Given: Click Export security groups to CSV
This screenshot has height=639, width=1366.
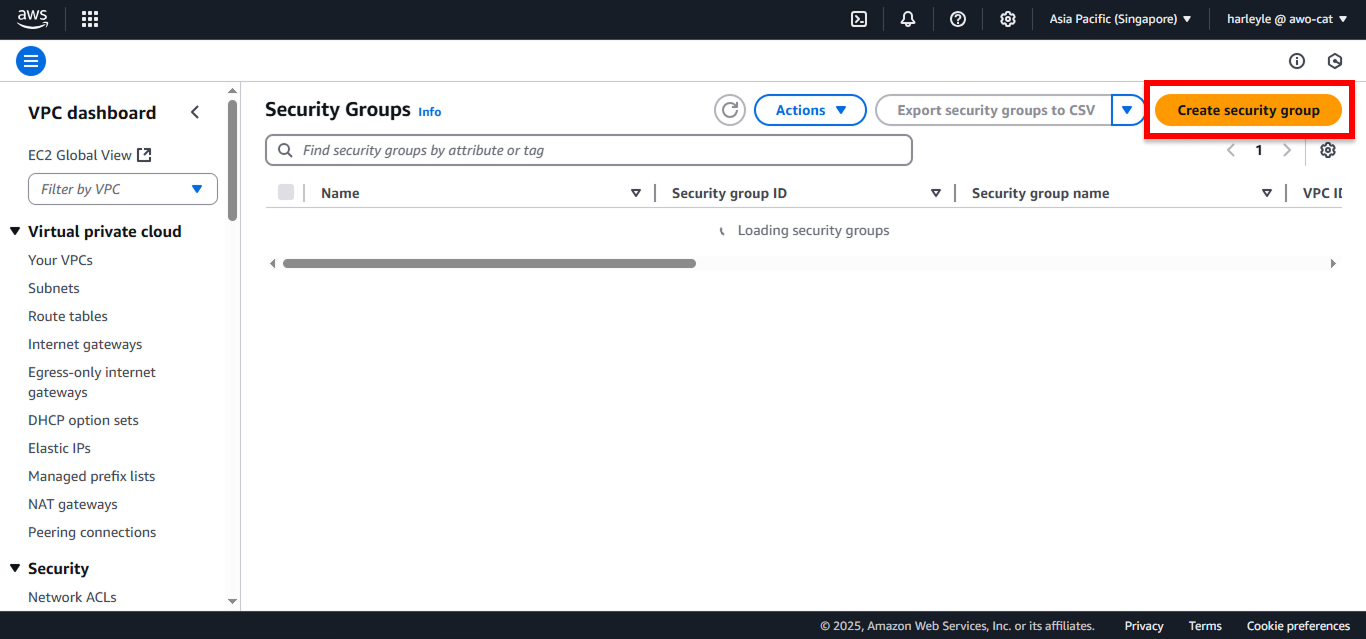Looking at the screenshot, I should click(x=995, y=110).
